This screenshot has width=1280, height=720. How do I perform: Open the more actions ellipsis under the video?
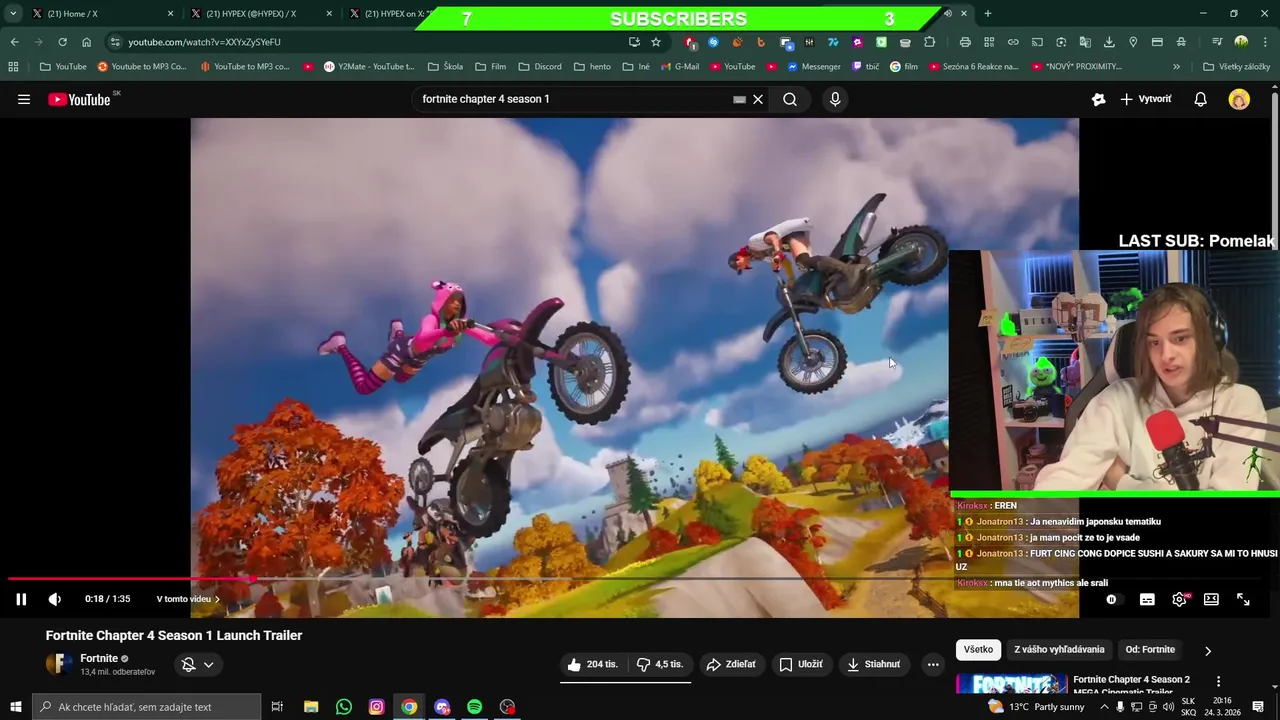tap(933, 664)
